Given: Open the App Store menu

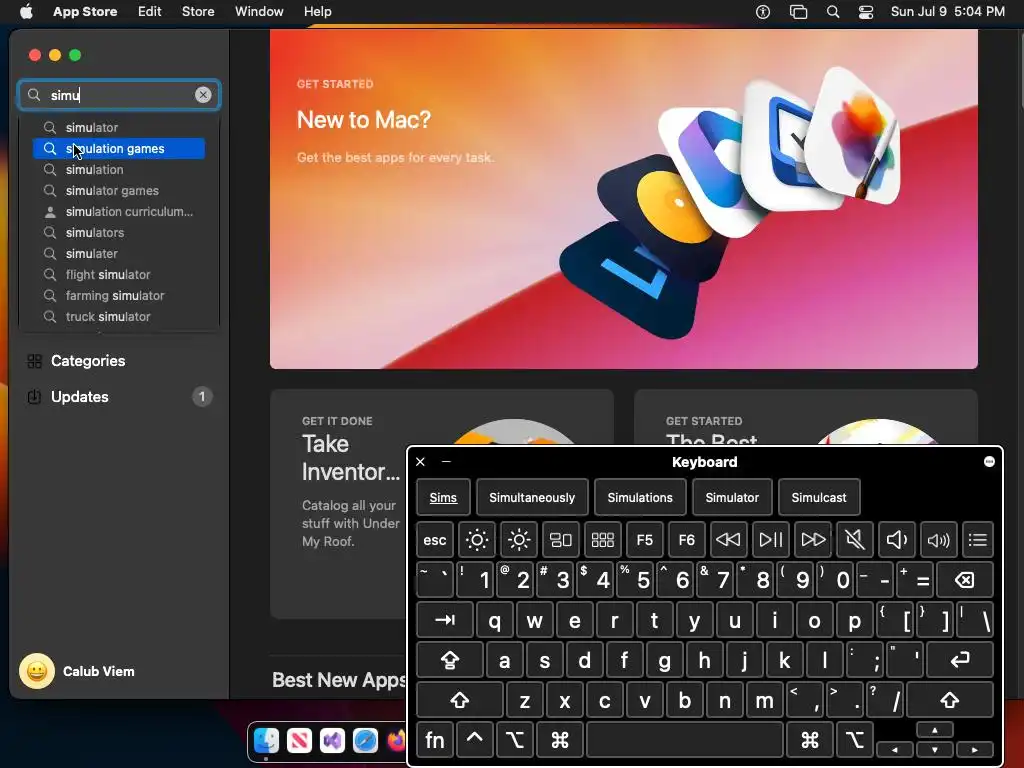Looking at the screenshot, I should point(85,11).
